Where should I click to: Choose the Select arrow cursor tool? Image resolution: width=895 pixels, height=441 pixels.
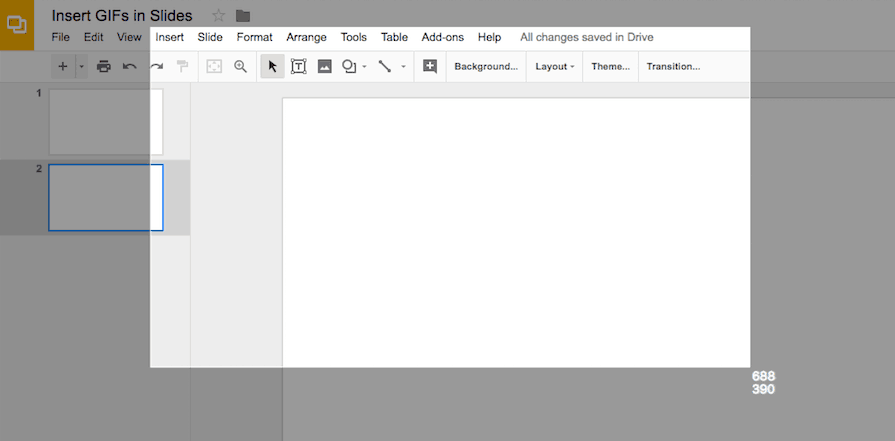click(x=273, y=67)
